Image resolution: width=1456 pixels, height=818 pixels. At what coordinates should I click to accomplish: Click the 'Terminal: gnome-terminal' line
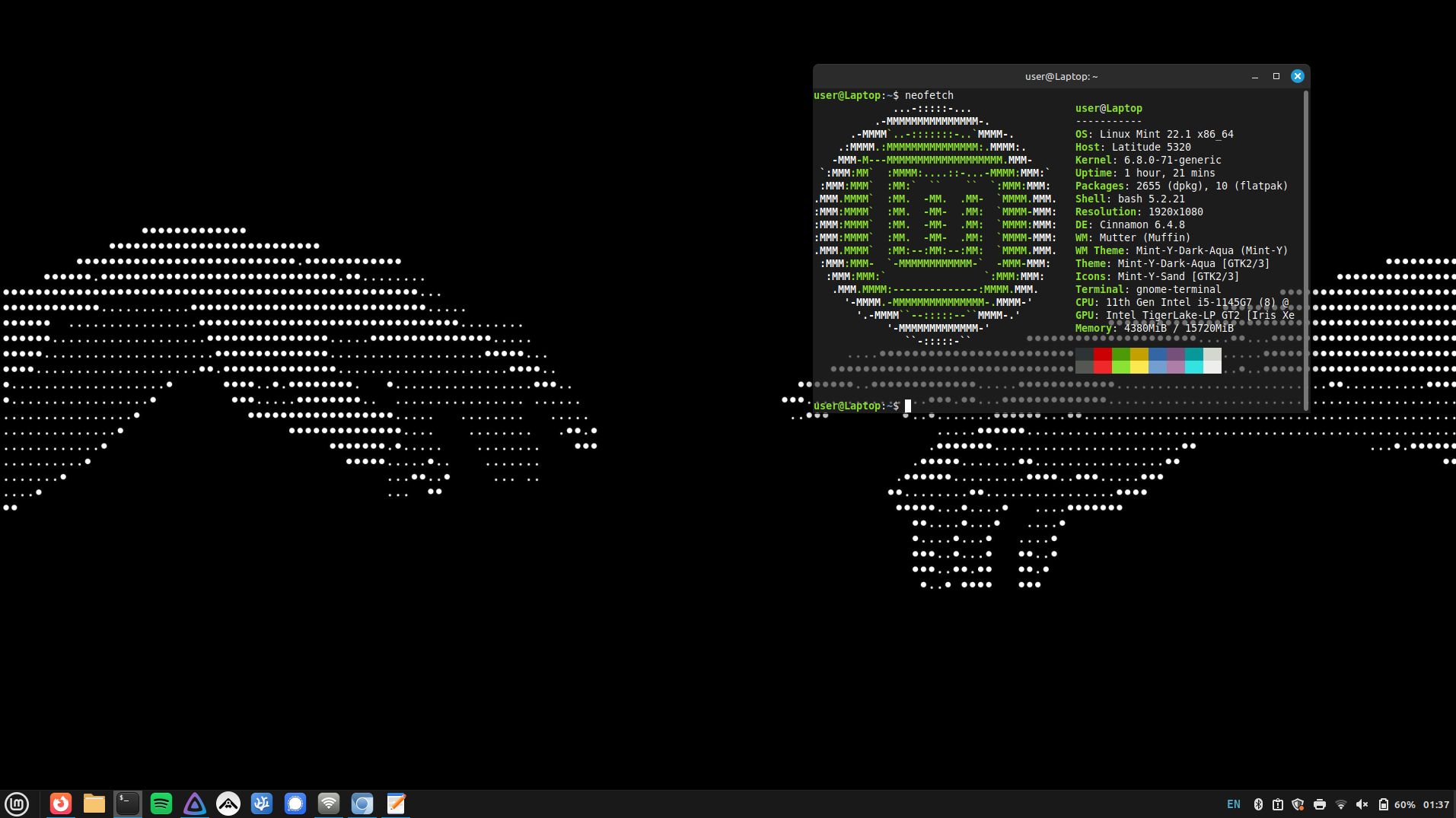1149,289
